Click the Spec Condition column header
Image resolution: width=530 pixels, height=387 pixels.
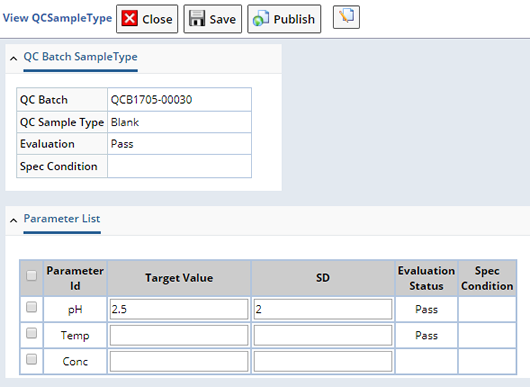coord(487,278)
